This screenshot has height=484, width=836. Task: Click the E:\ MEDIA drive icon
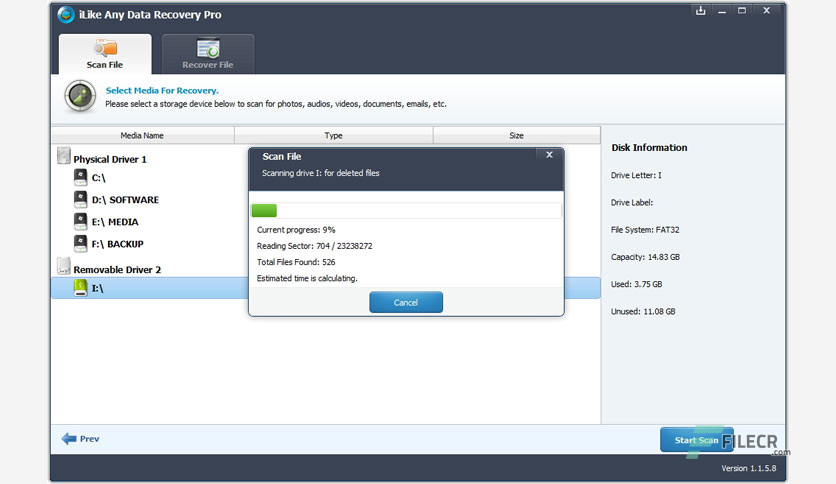click(x=81, y=221)
